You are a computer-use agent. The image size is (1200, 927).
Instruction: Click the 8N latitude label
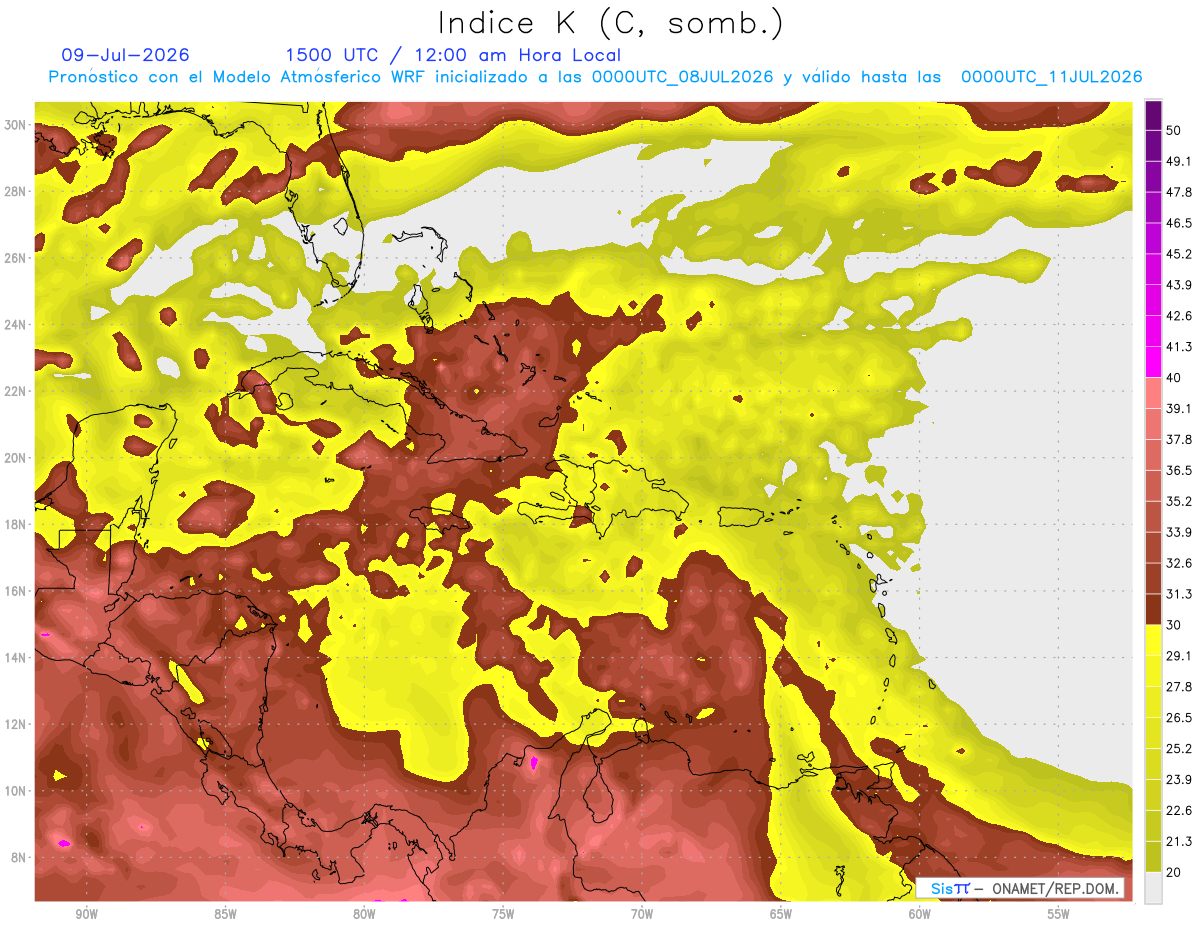(19, 858)
